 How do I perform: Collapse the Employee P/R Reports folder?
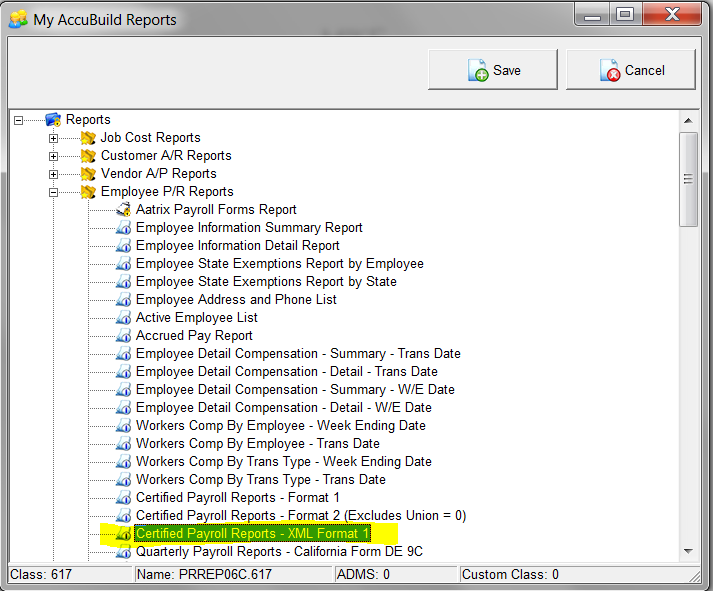click(x=53, y=192)
